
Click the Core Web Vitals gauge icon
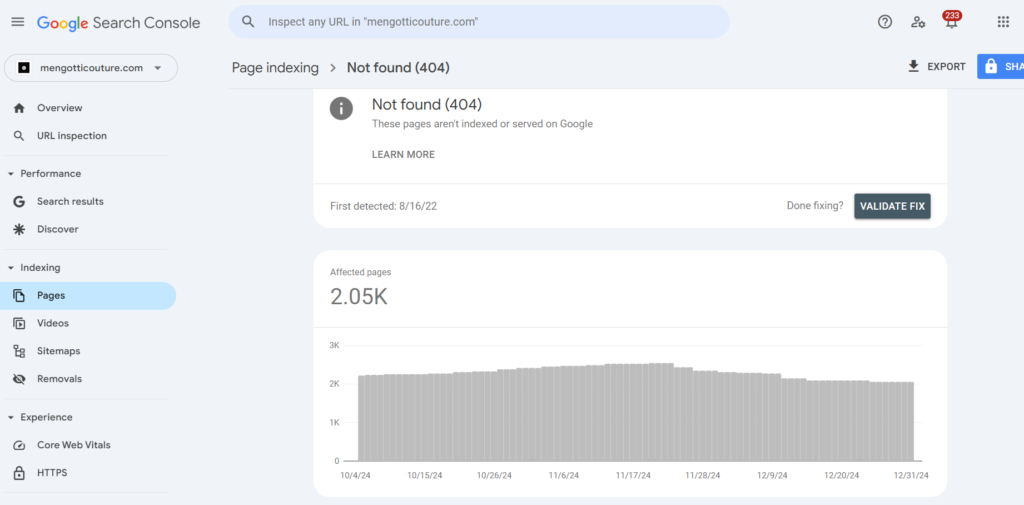click(19, 445)
